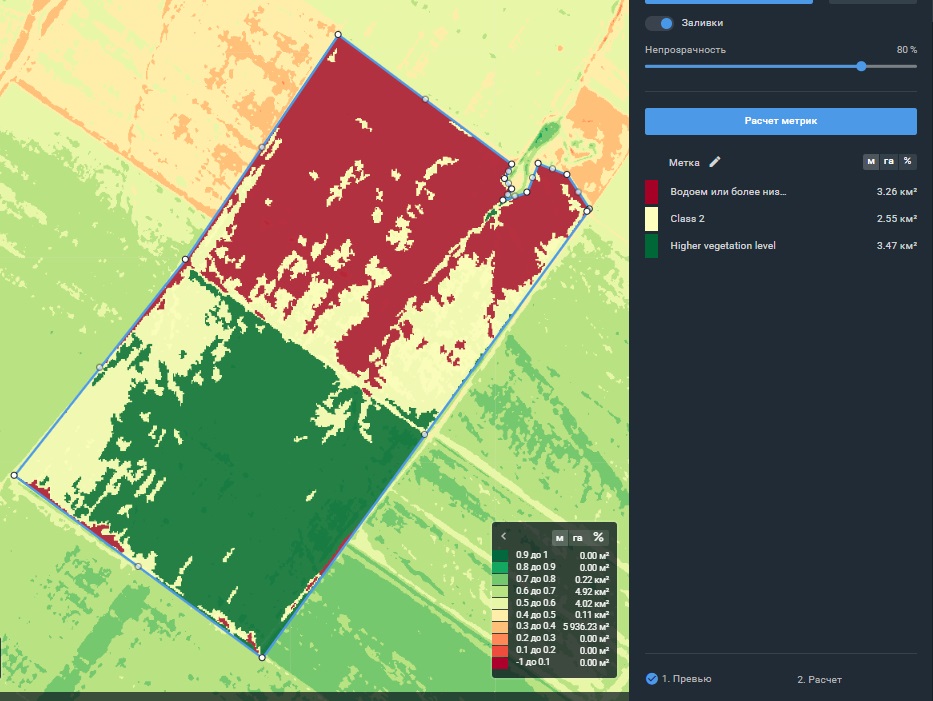Click the Расчет метрик button
The width and height of the screenshot is (933, 701).
tap(780, 121)
